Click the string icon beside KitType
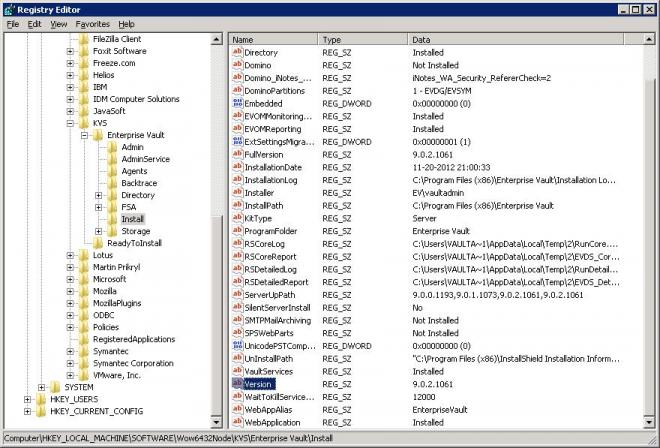The width and height of the screenshot is (660, 448). click(237, 218)
